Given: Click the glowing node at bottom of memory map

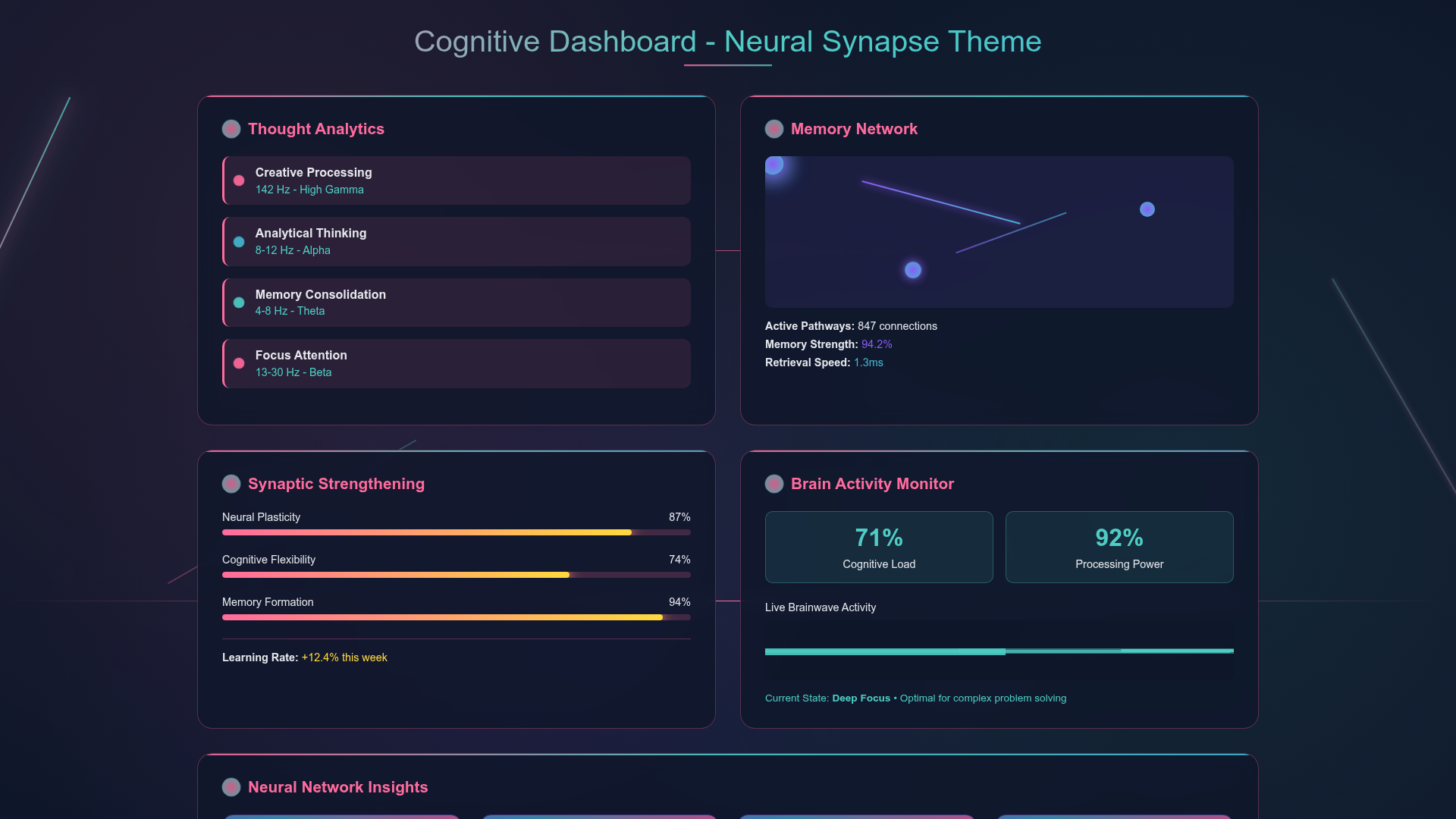Looking at the screenshot, I should (913, 270).
